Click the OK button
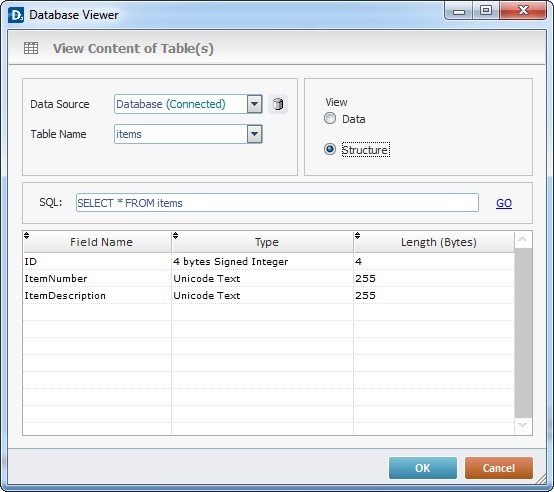Image resolution: width=554 pixels, height=492 pixels. (423, 468)
